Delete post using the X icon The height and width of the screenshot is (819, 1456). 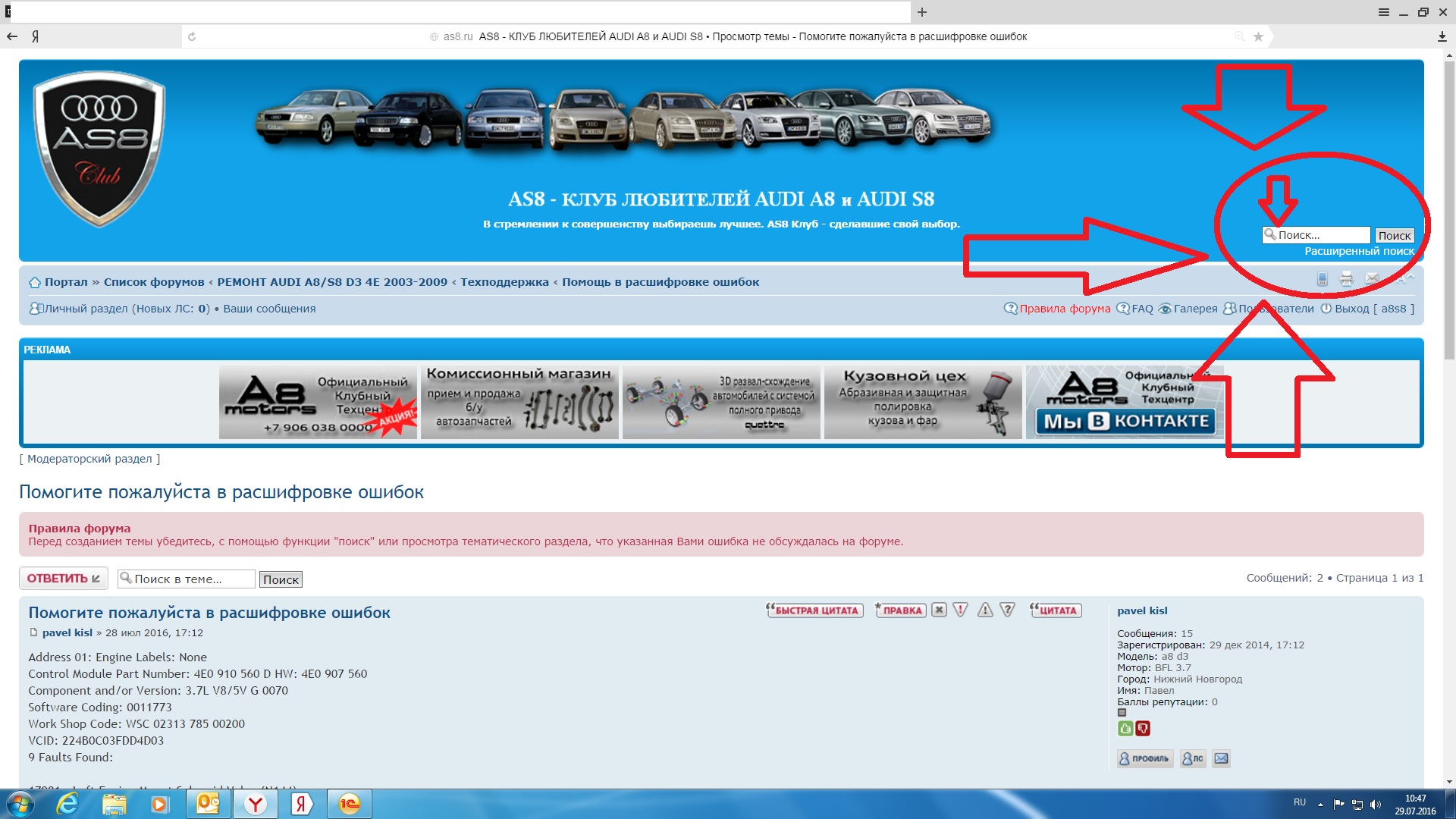[939, 610]
